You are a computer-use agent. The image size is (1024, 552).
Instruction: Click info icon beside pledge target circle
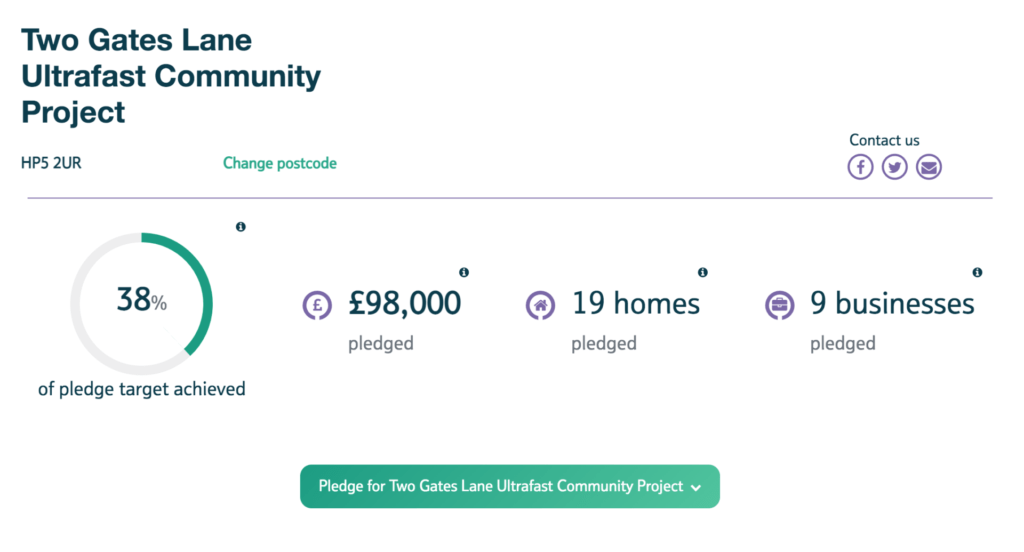[x=240, y=227]
